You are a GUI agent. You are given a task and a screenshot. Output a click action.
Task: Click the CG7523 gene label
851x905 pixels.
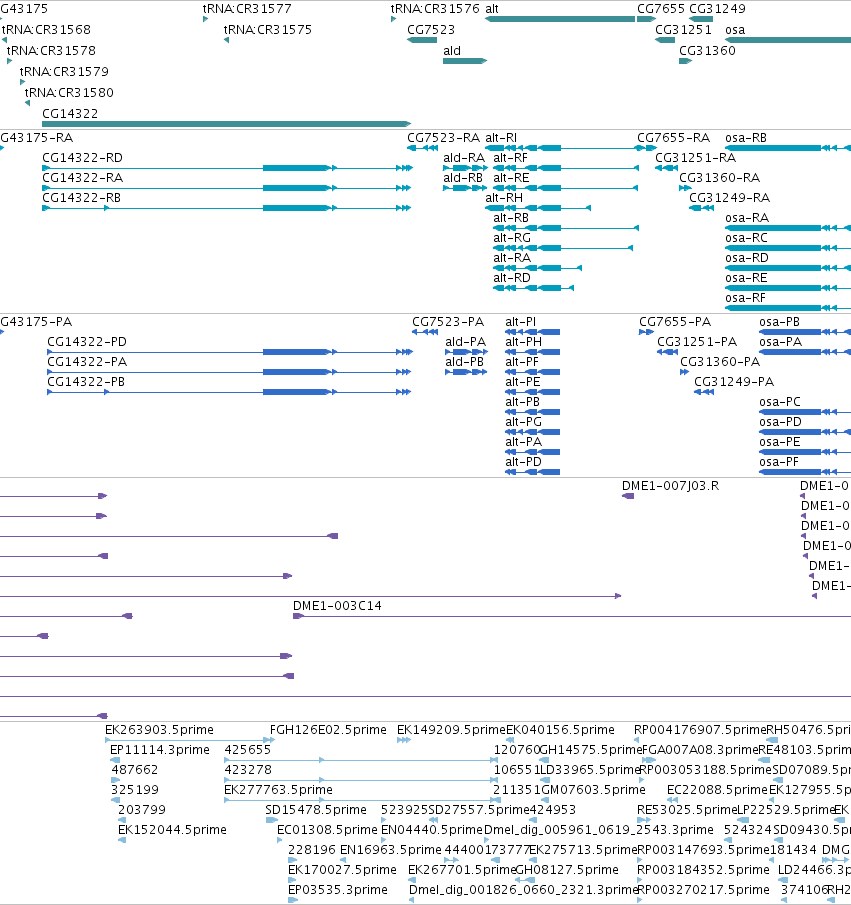tap(431, 29)
